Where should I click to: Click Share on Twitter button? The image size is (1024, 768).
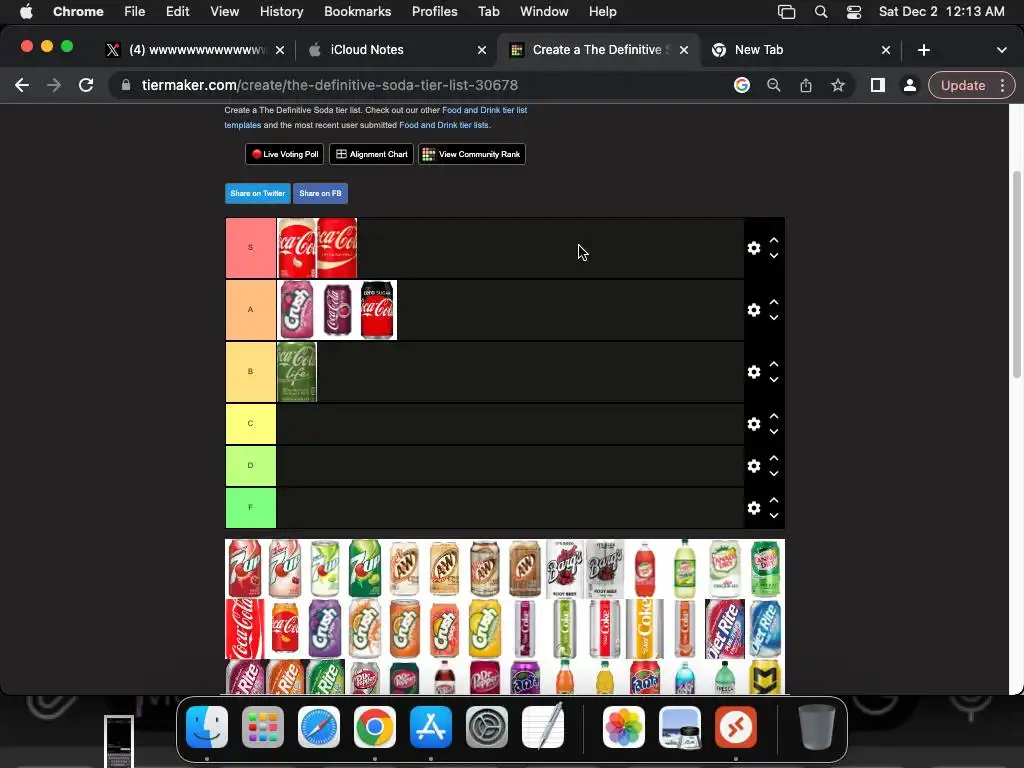click(x=257, y=193)
